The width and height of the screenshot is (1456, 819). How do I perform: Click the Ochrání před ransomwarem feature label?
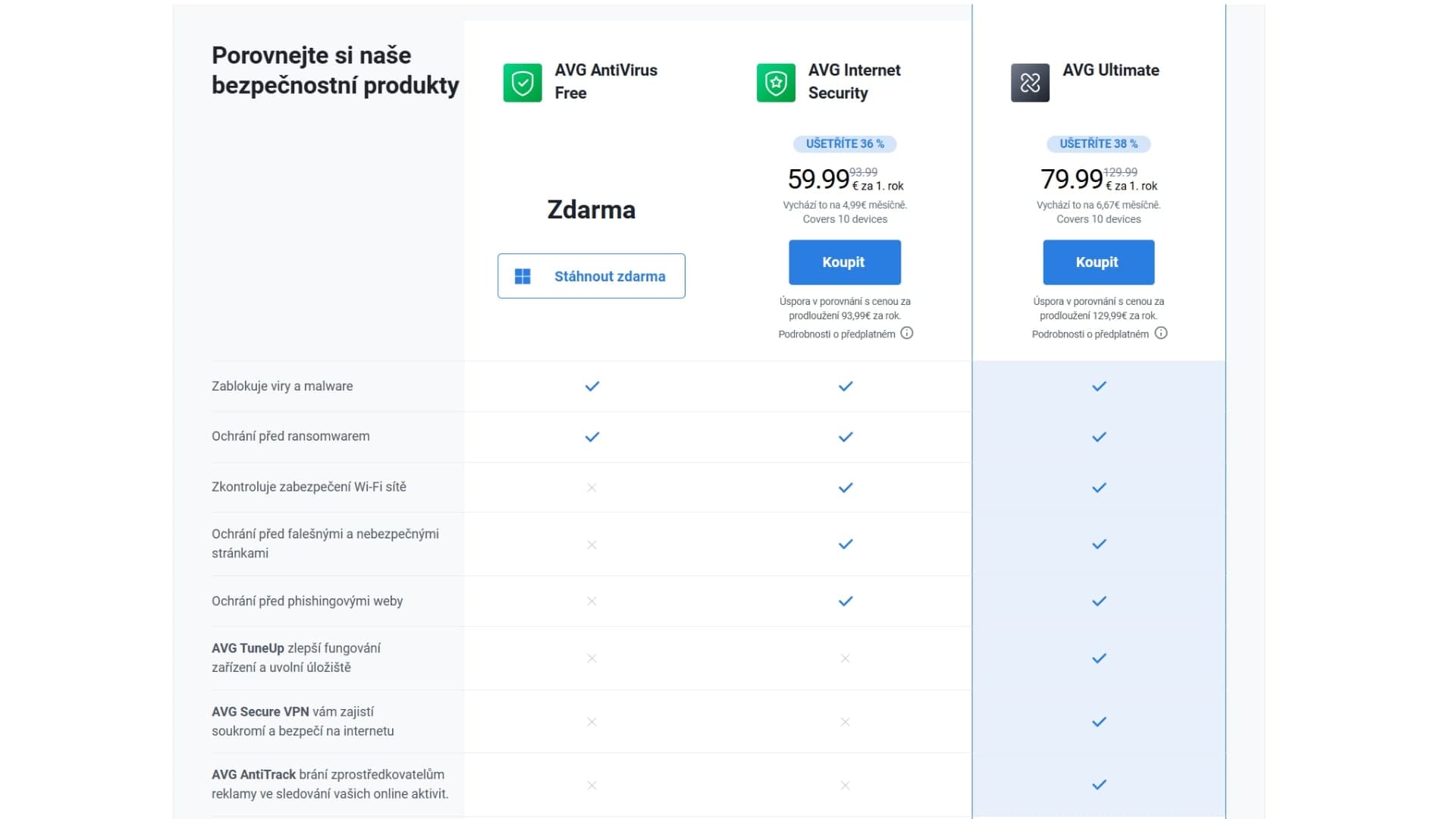[290, 436]
